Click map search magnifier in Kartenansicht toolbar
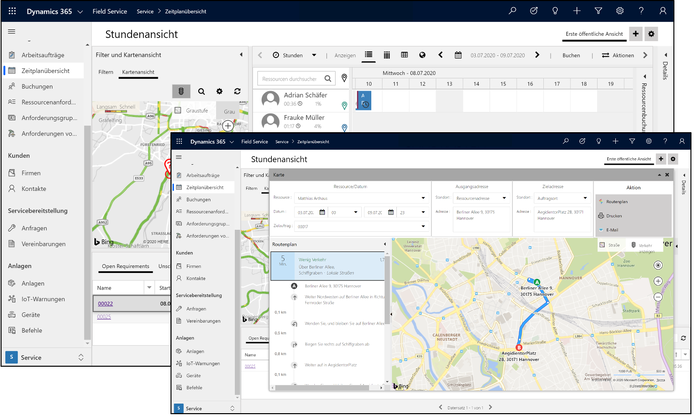 pos(201,91)
